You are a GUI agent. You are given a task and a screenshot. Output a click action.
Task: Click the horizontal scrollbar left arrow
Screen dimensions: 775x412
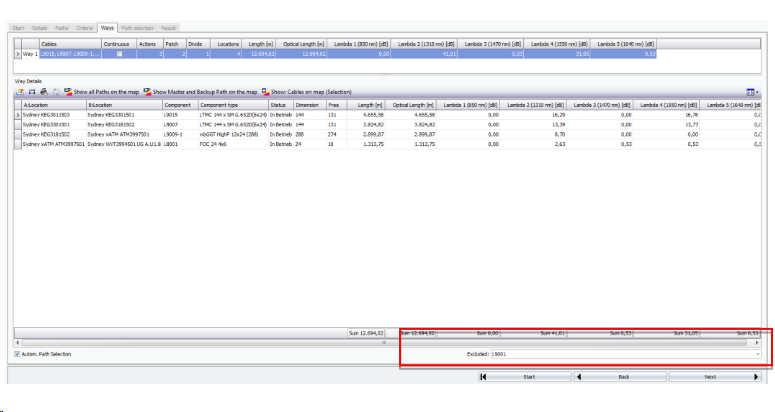click(18, 342)
